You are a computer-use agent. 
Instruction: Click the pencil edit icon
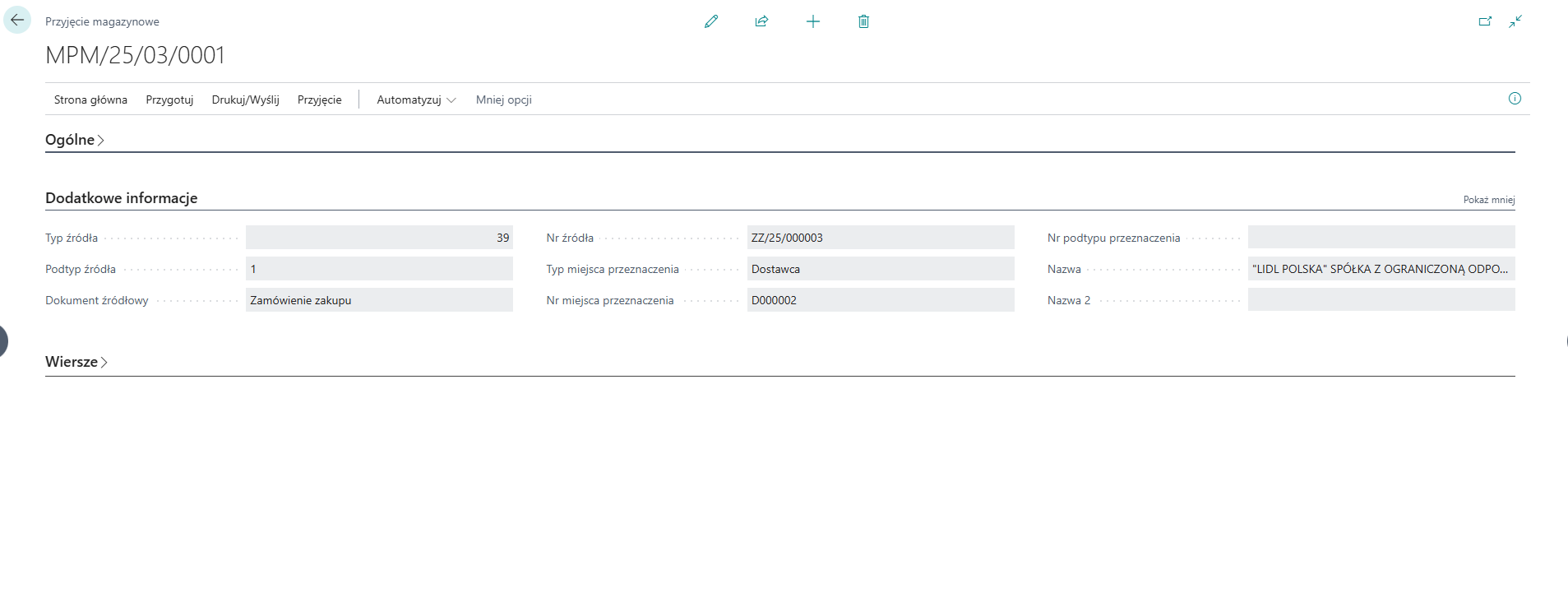[711, 21]
